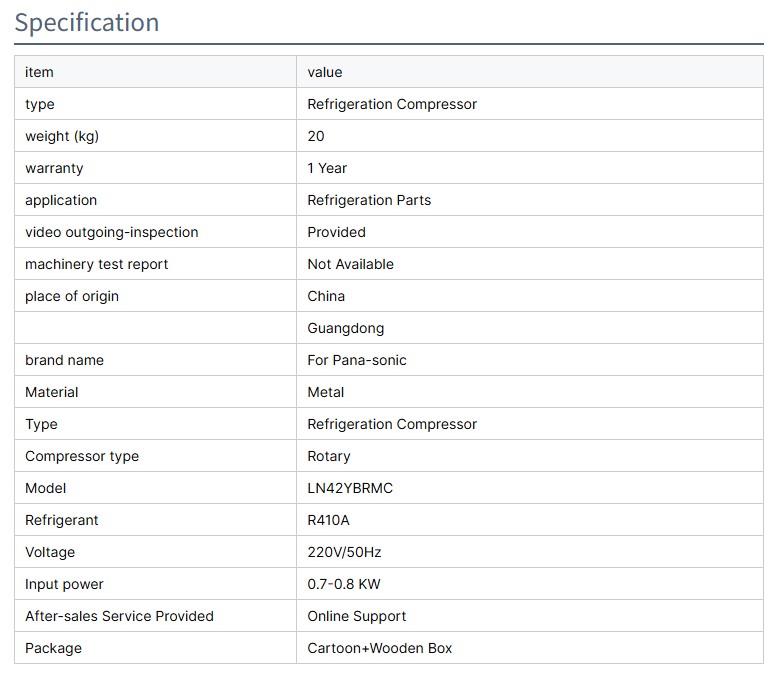This screenshot has width=778, height=677.
Task: Click the Rotary compressor type value
Action: (329, 456)
